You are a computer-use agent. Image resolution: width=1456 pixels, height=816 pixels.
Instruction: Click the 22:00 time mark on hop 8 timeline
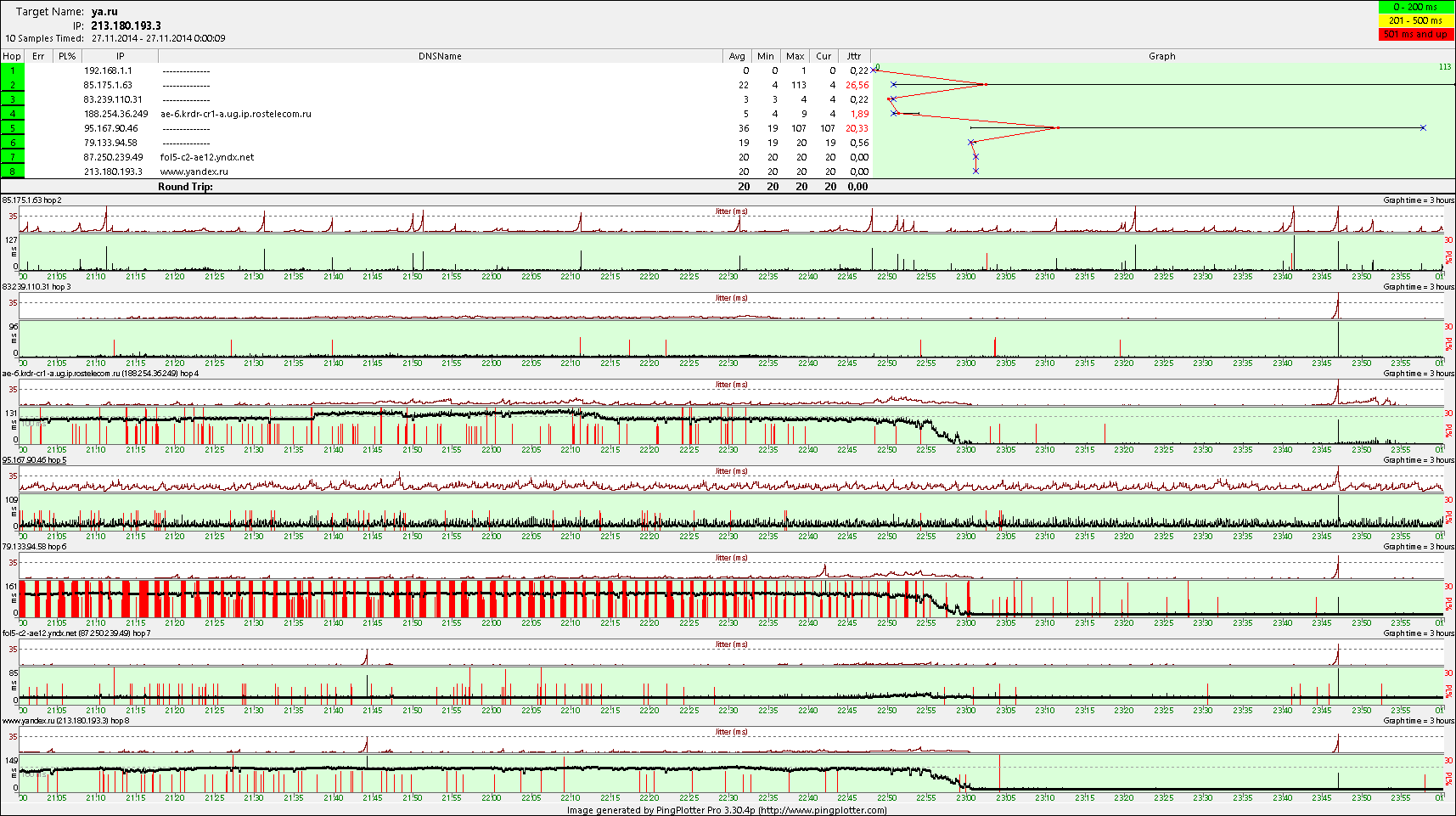click(x=492, y=797)
